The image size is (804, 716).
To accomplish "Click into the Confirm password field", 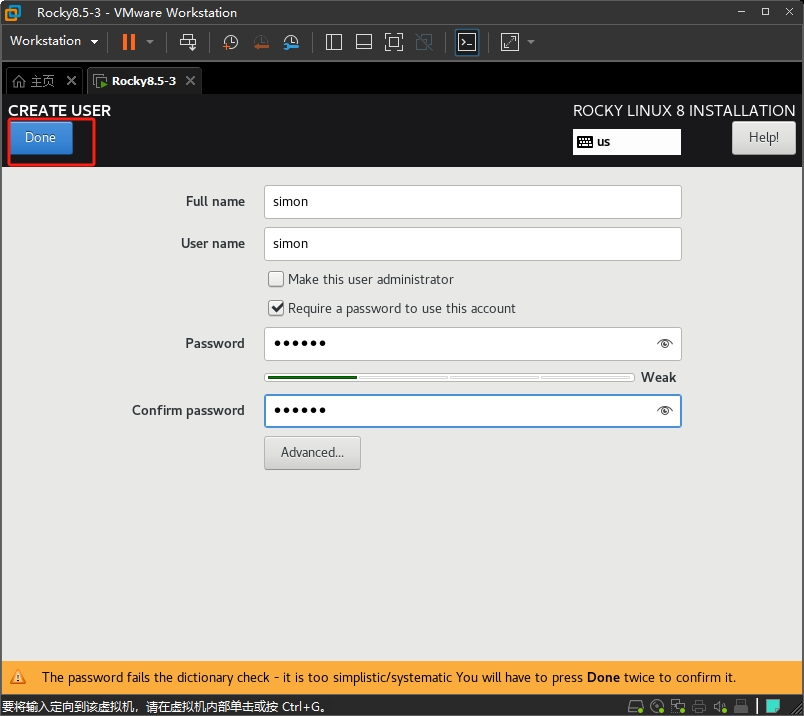I will [472, 411].
